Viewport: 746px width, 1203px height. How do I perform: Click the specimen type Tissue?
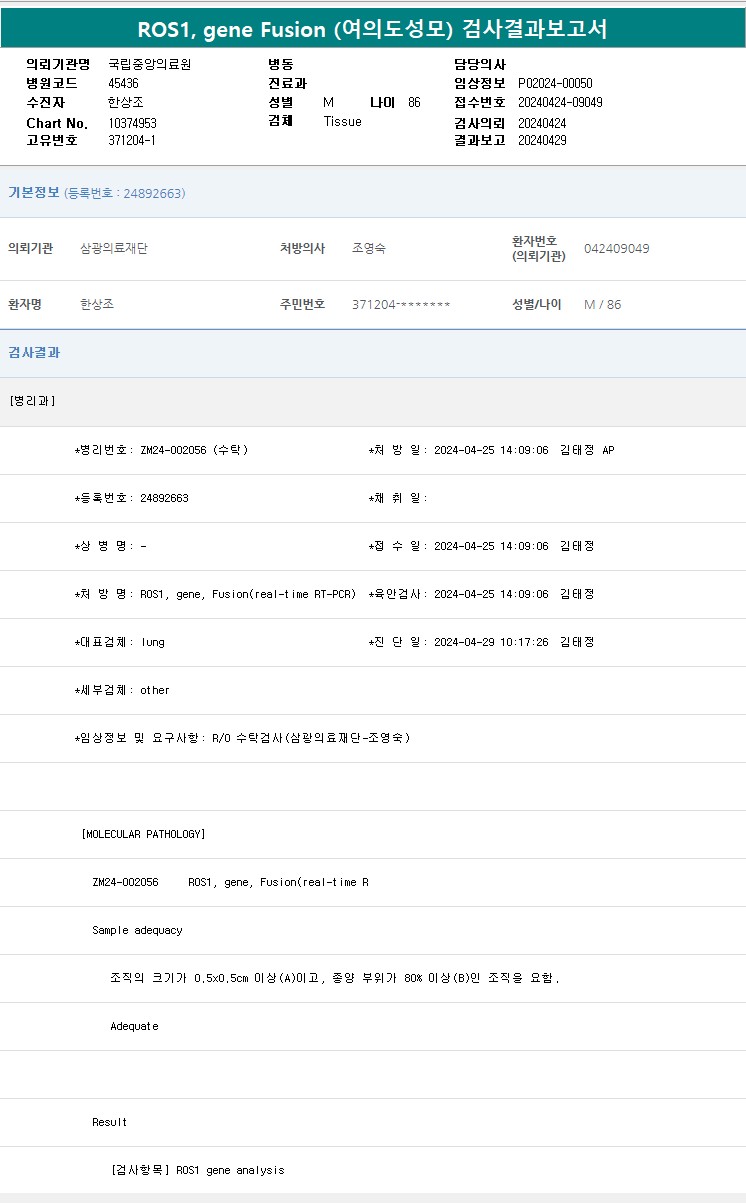(342, 121)
